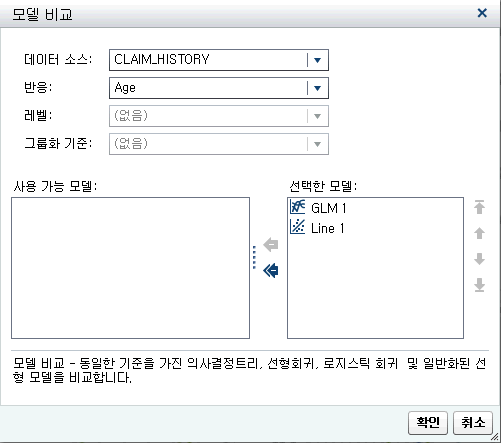This screenshot has width=501, height=443.
Task: Click the single left arrow remove-model button
Action: coord(271,245)
